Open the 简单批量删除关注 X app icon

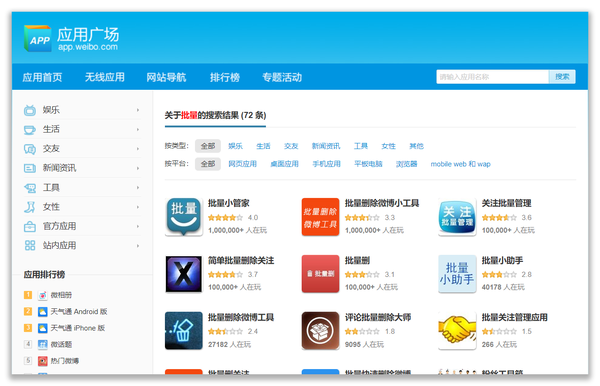point(184,274)
